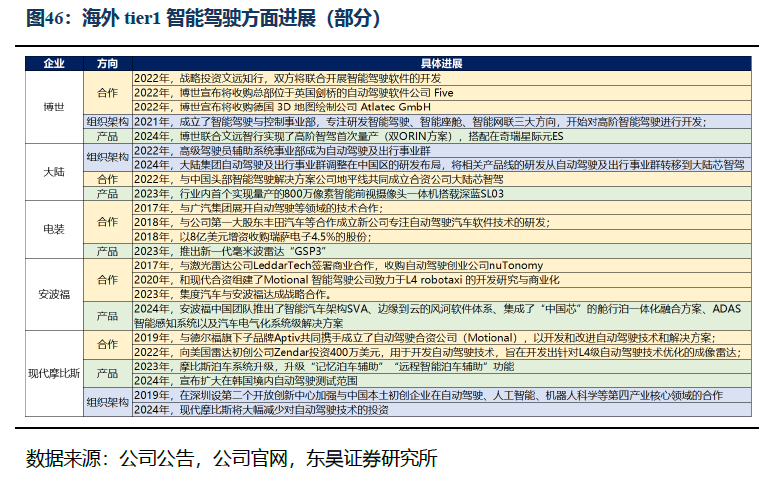Viewport: 771px width, 483px height.
Task: Select 安波福's 合作 direction cell
Action: (108, 280)
